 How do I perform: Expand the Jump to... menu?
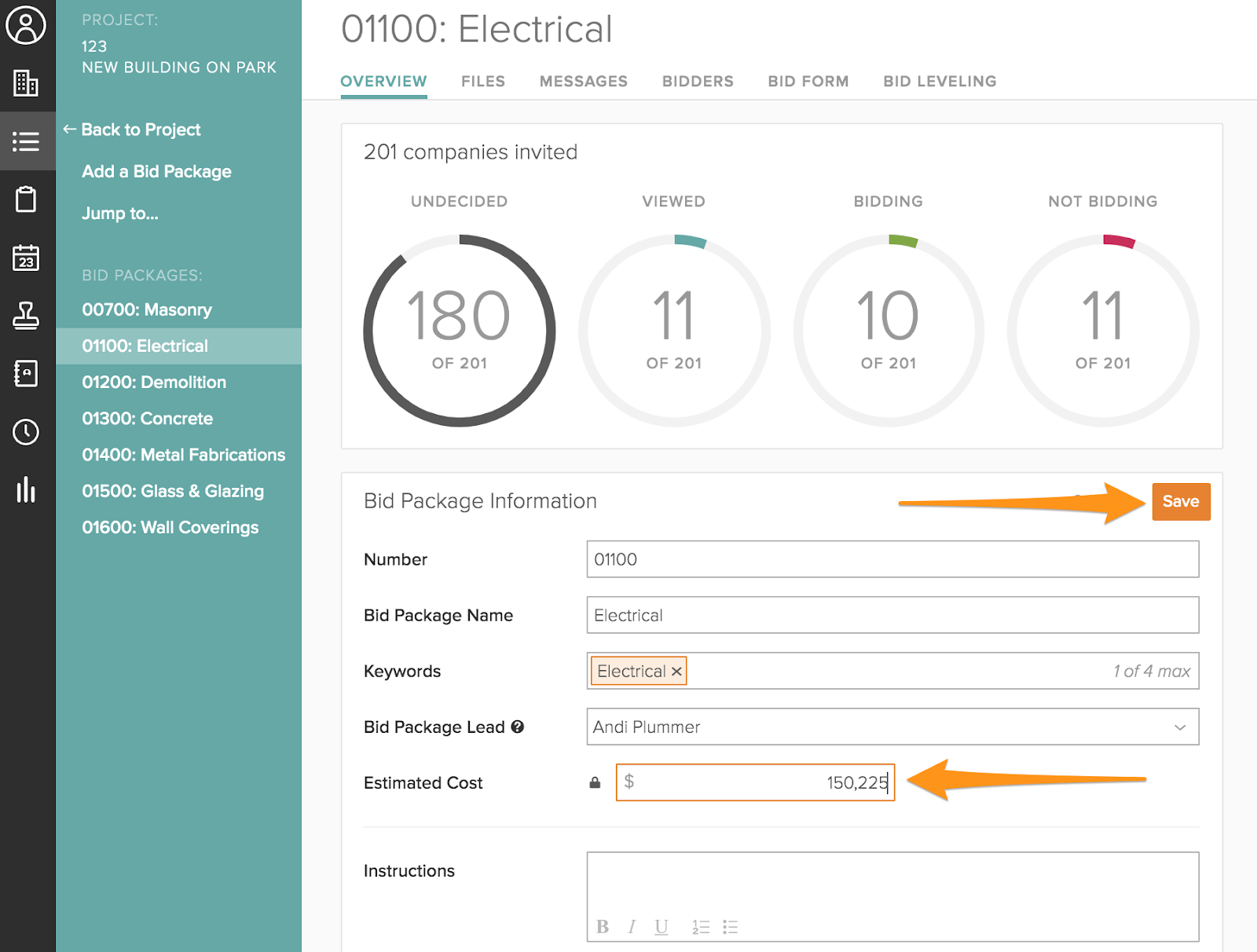click(119, 214)
